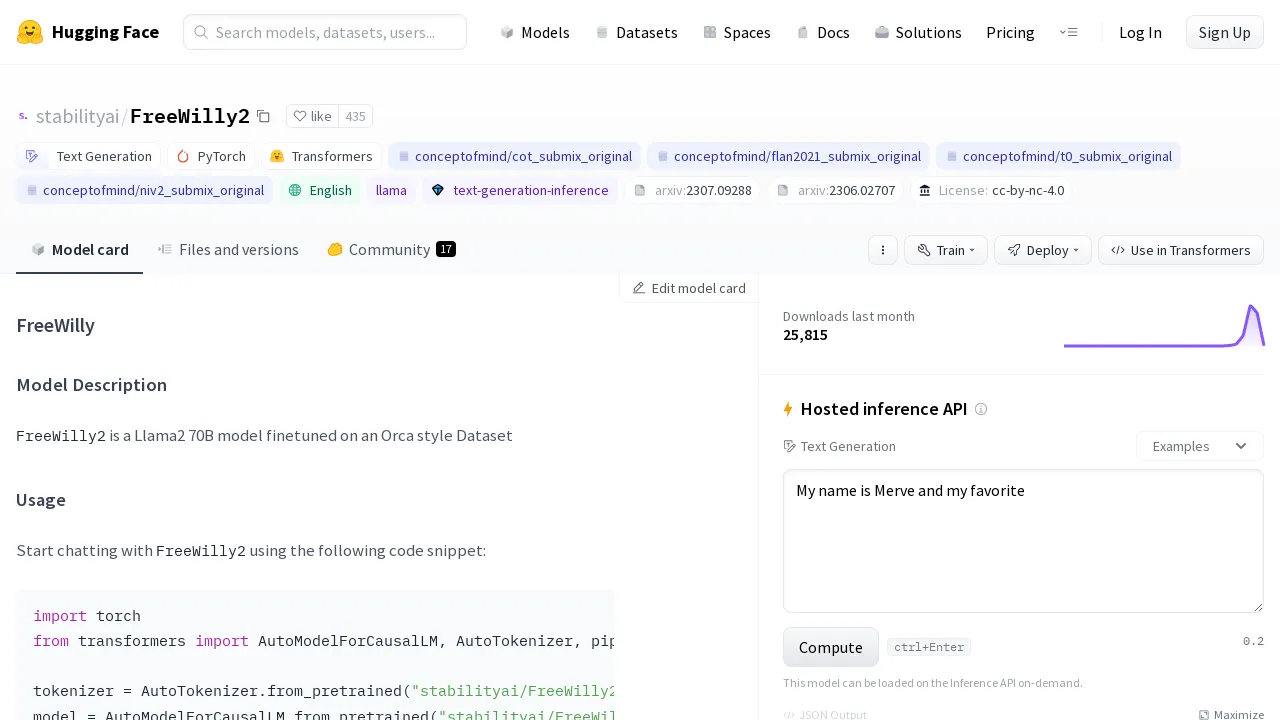Screen dimensions: 1280x720
Task: Click the Model Description heading
Action: click(x=92, y=385)
